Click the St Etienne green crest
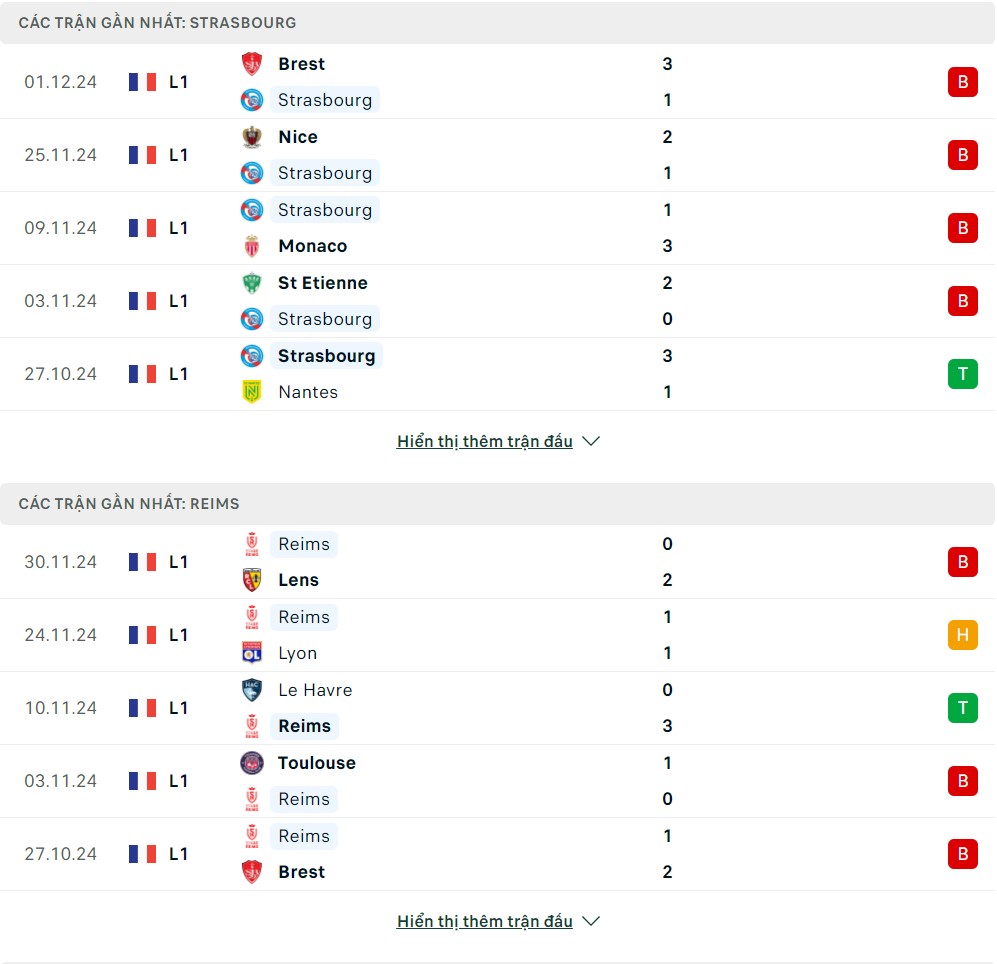997x964 pixels. tap(252, 283)
